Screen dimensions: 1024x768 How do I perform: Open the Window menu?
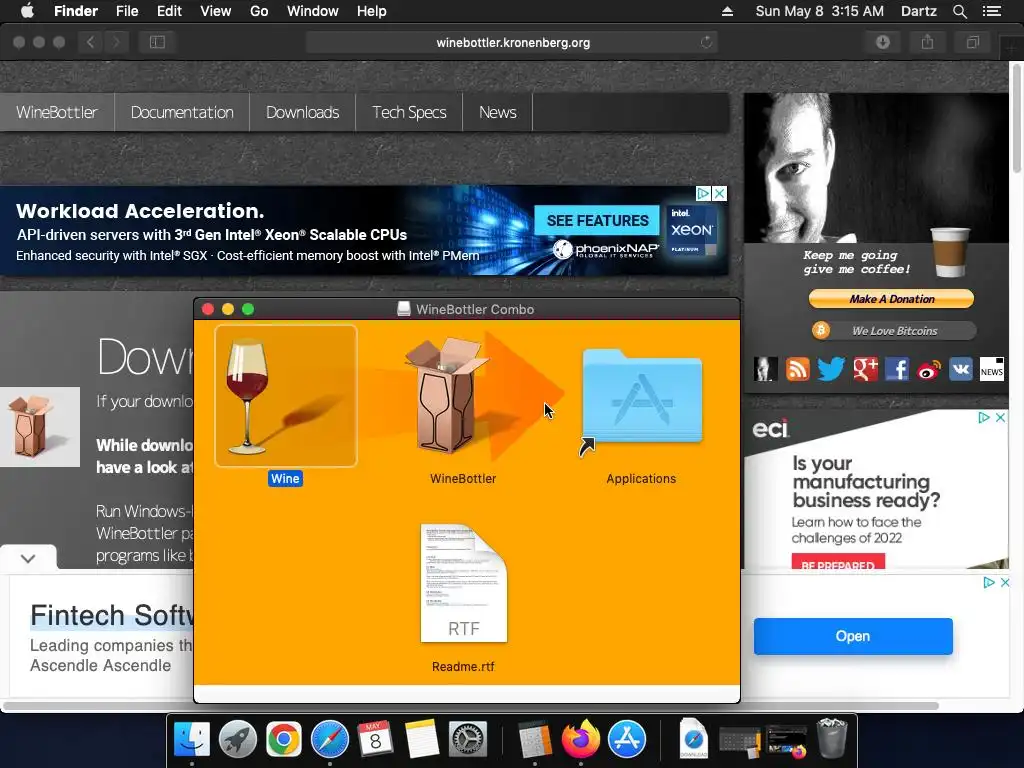pyautogui.click(x=313, y=11)
